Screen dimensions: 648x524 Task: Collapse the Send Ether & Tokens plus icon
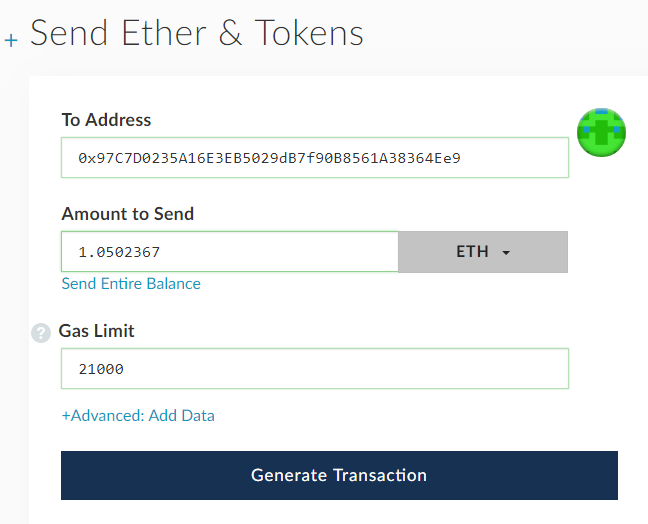tap(11, 40)
